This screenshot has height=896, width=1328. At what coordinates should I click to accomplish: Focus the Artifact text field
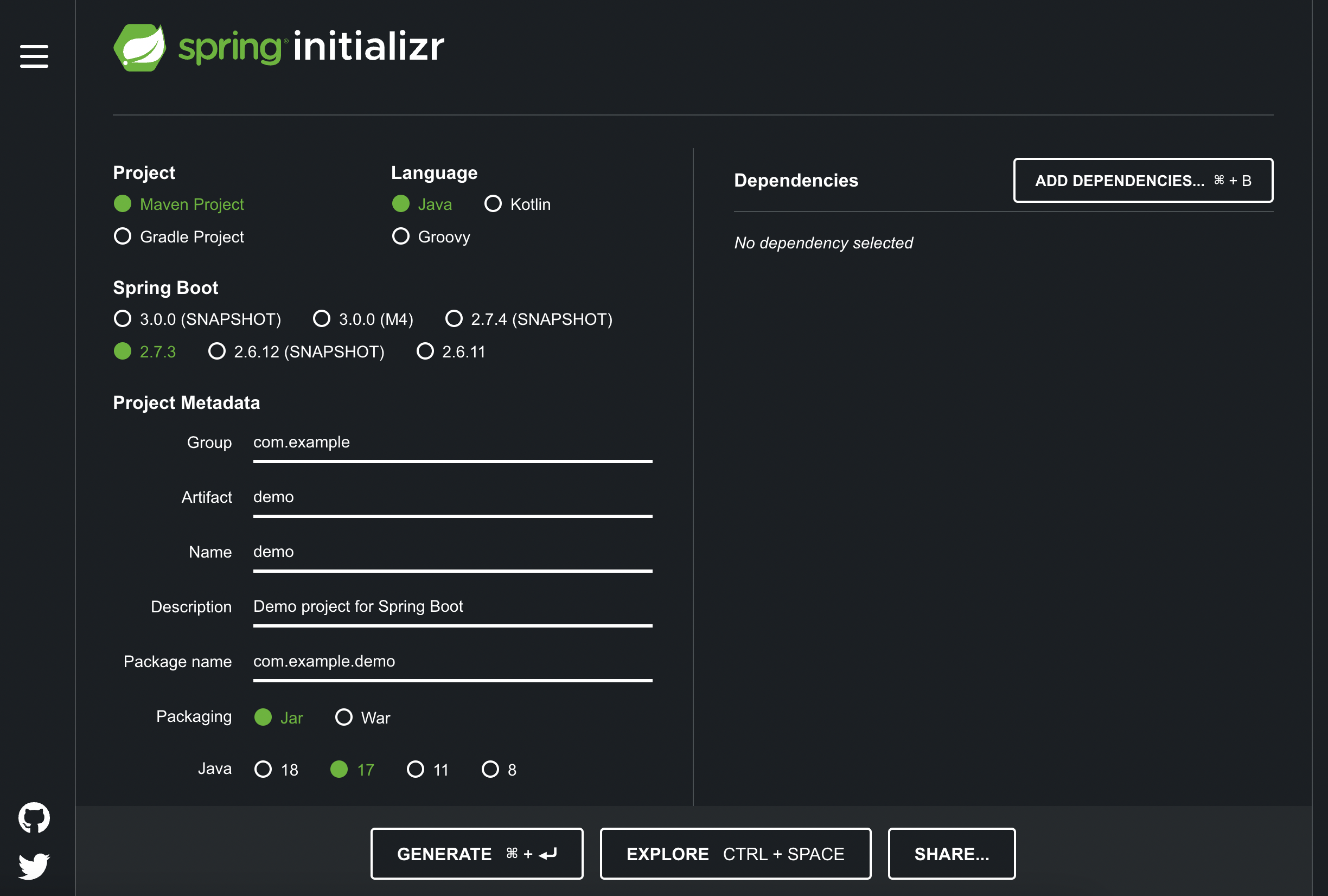(x=452, y=497)
